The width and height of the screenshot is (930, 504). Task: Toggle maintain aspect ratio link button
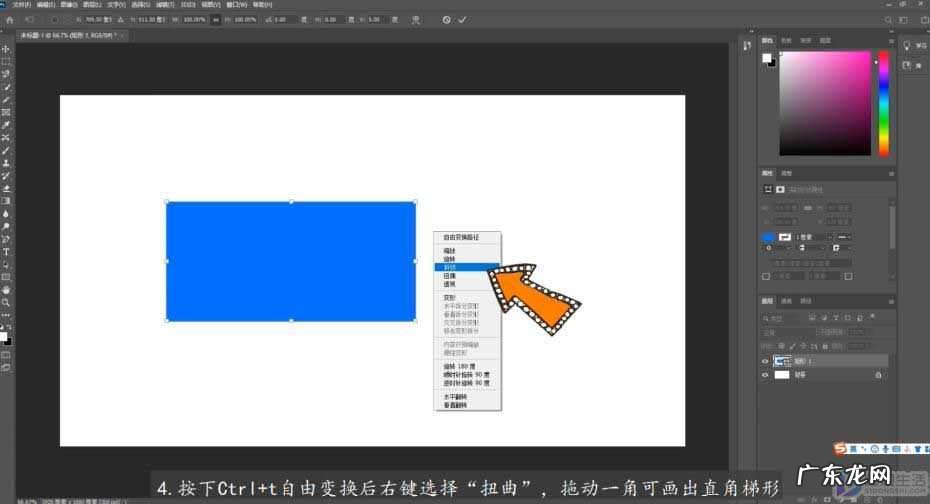[x=216, y=20]
